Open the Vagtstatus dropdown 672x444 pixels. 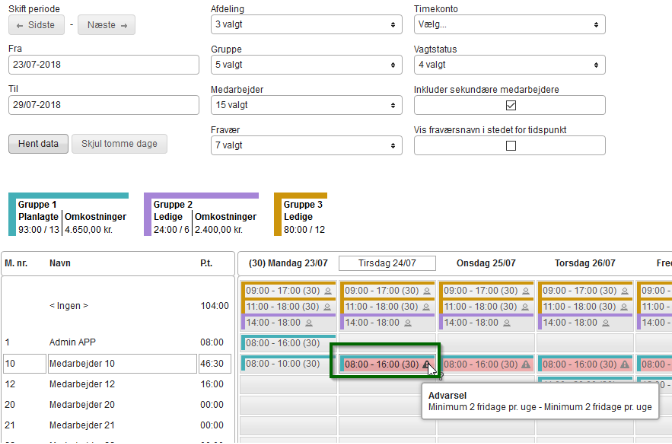(509, 64)
